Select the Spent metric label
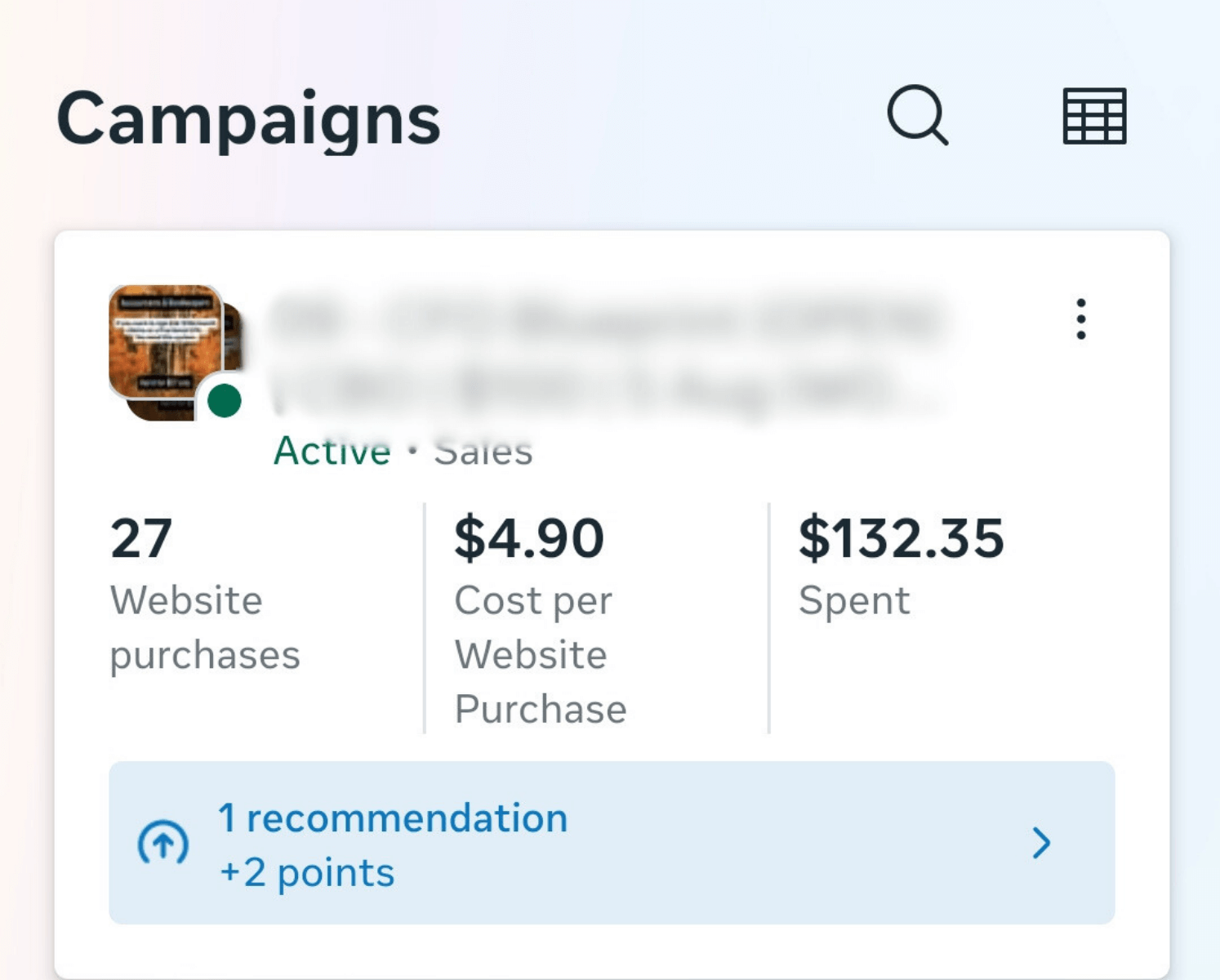 click(x=854, y=600)
